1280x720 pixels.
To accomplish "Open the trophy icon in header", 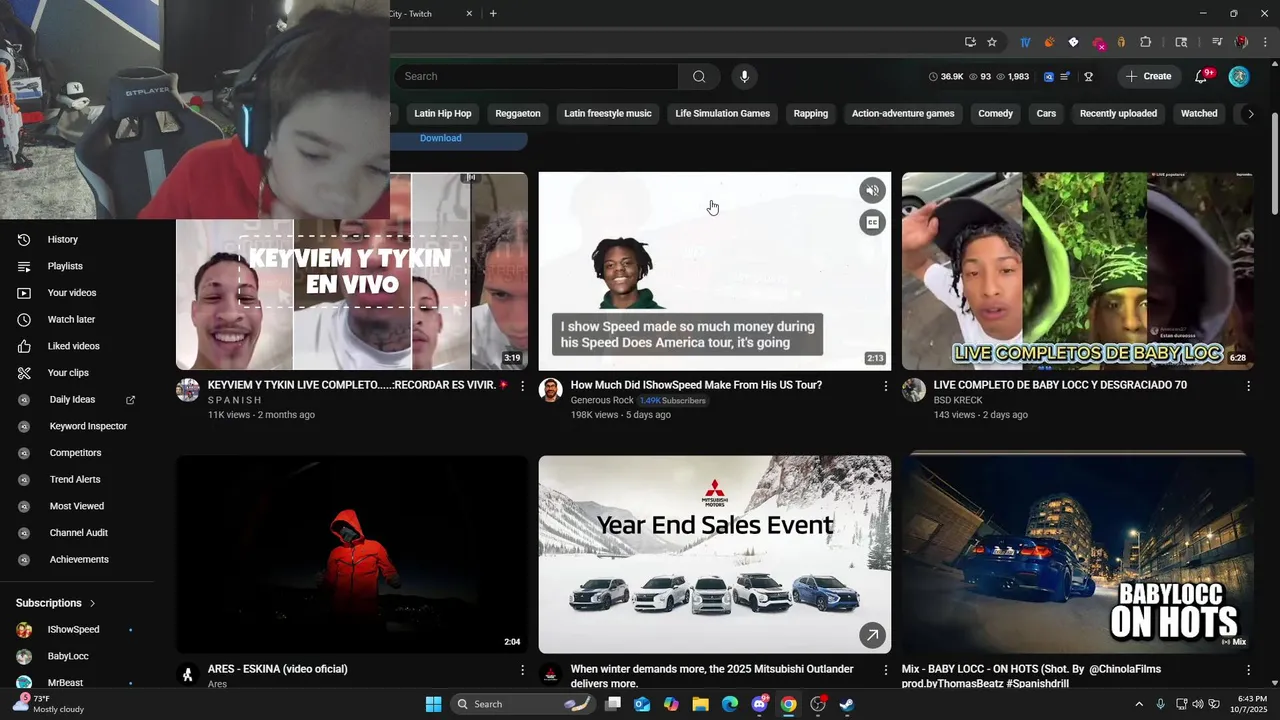I will click(x=1088, y=76).
